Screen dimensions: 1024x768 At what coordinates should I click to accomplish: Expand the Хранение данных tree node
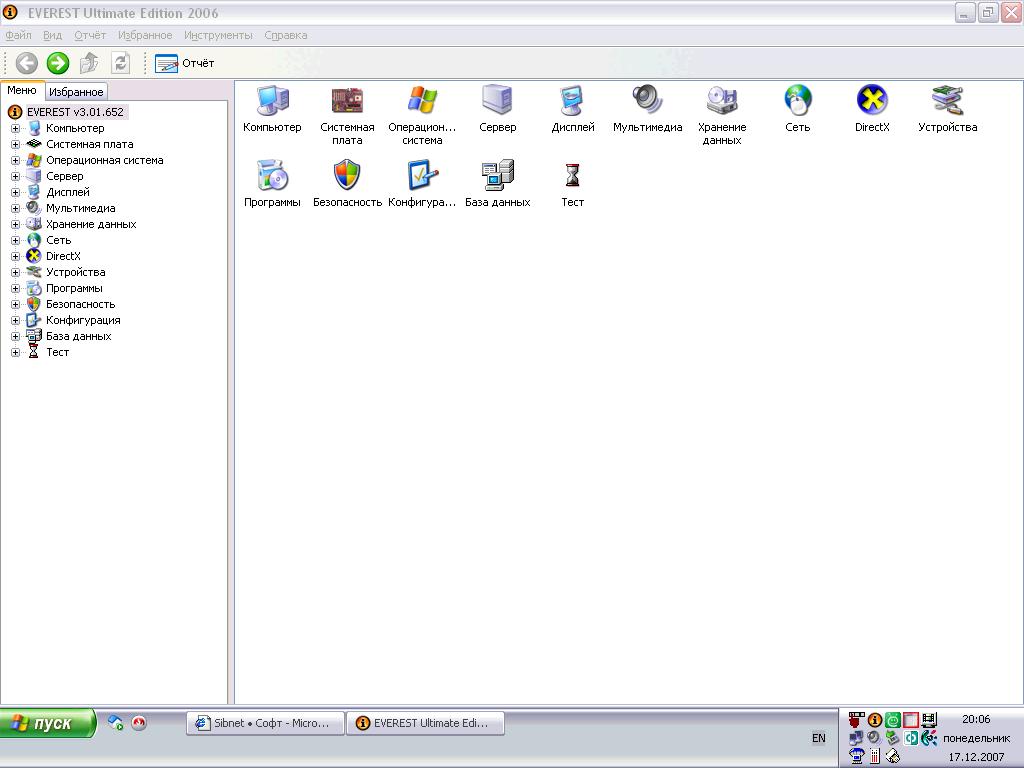click(x=15, y=224)
